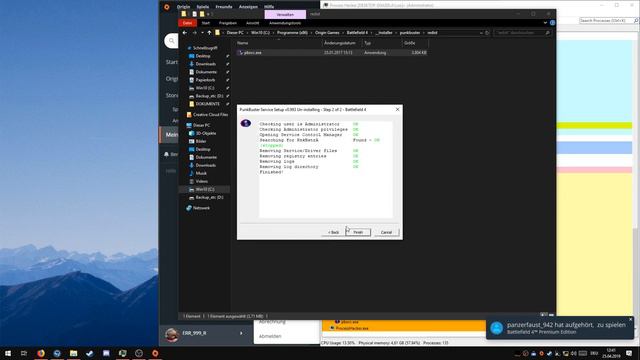Expand the ERR_999_R user menu arrow

point(241,333)
